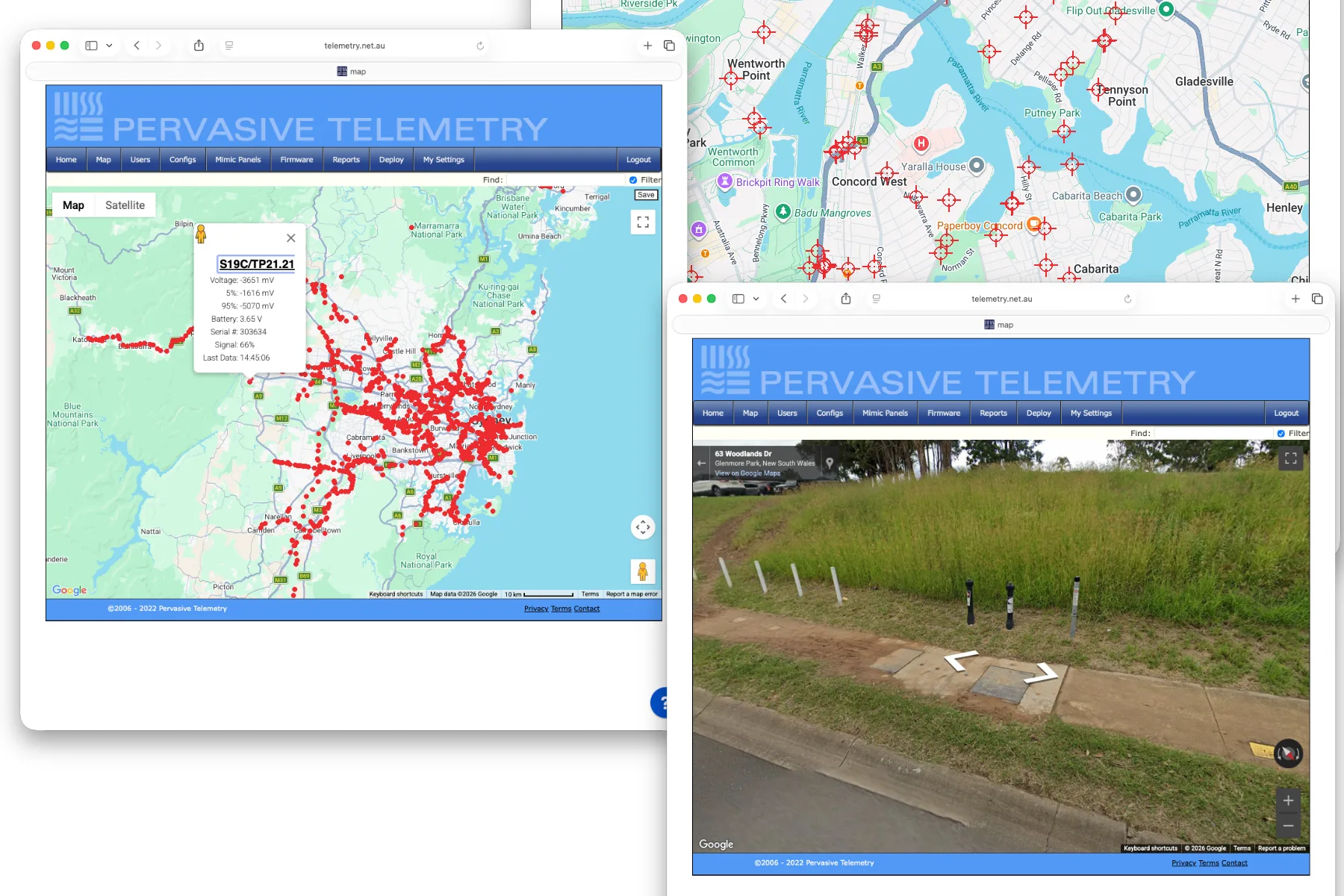The image size is (1344, 896).
Task: Open Home menu in left telemetry page
Action: tap(66, 160)
